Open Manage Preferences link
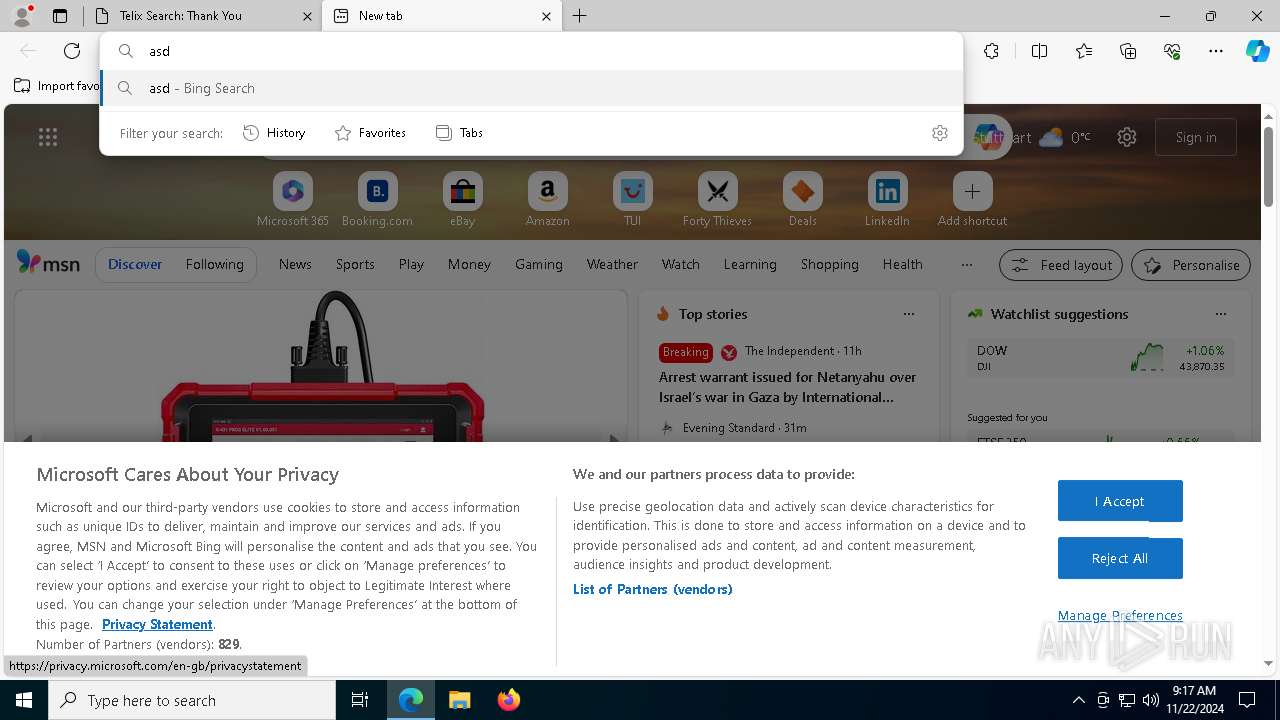This screenshot has width=1280, height=720. (1120, 615)
